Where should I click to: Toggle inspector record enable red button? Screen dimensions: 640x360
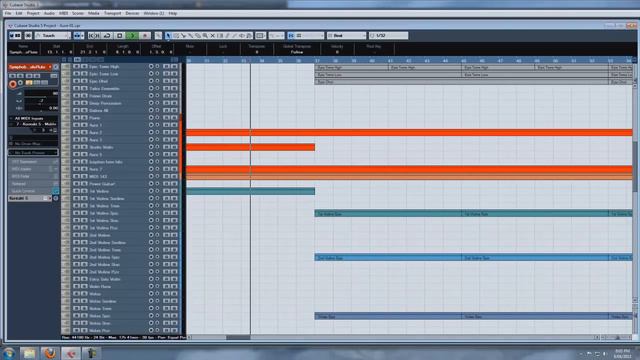pos(13,84)
